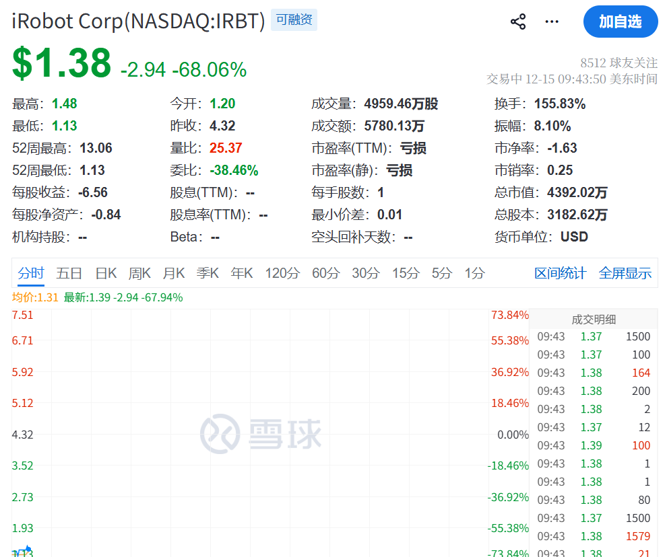Select the 月K monthly chart tab
Image resolution: width=667 pixels, height=557 pixels.
point(174,273)
